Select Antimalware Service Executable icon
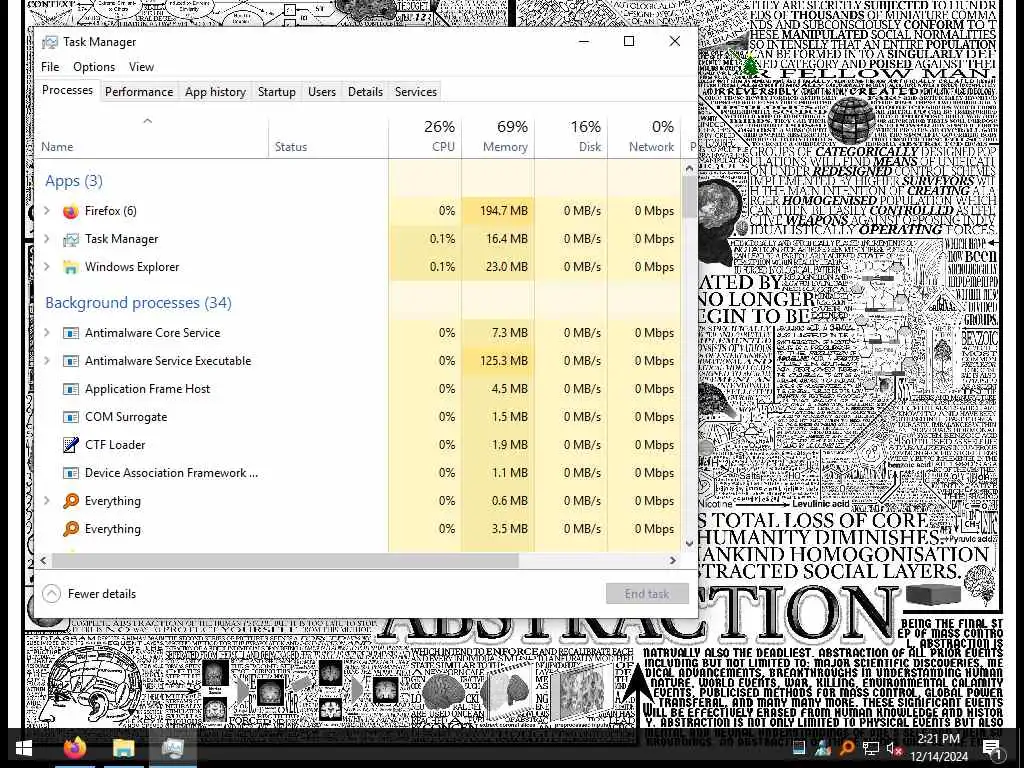Image resolution: width=1024 pixels, height=768 pixels. click(71, 361)
